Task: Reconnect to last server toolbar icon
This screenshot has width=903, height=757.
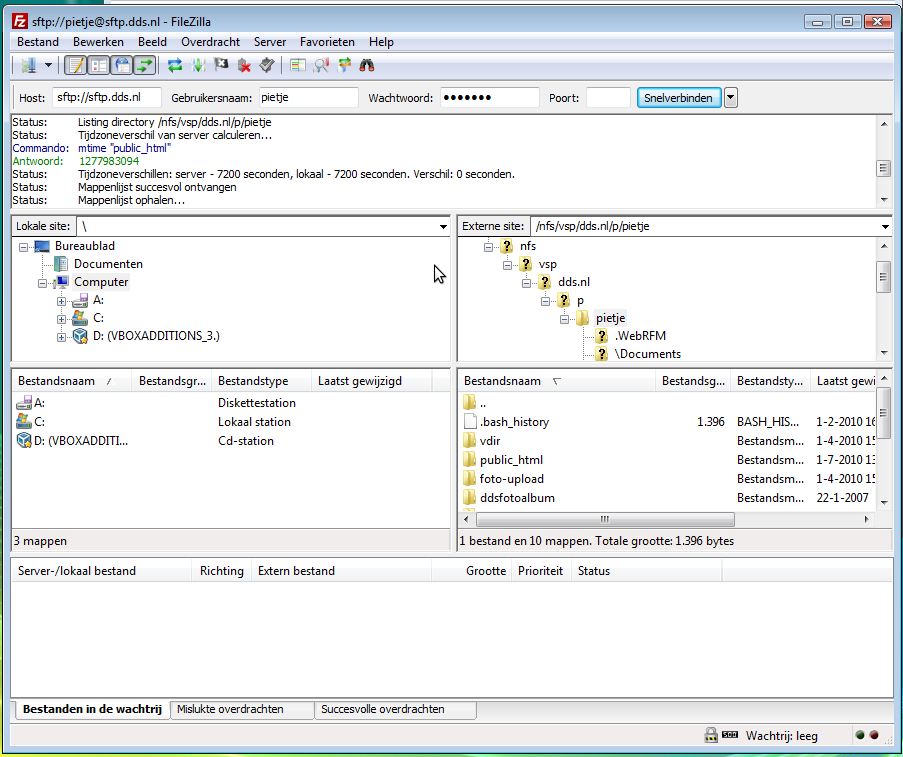Action: pos(267,66)
